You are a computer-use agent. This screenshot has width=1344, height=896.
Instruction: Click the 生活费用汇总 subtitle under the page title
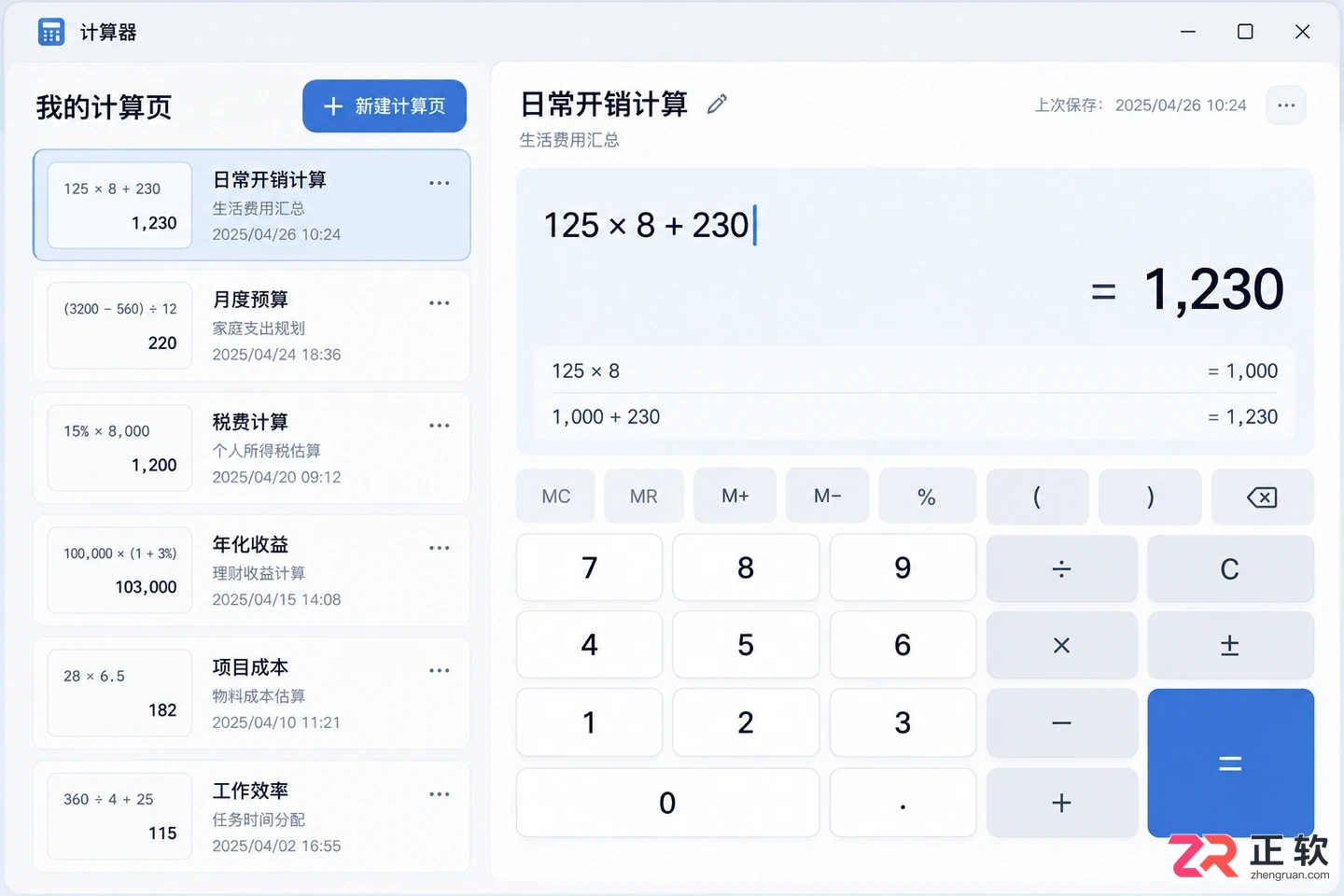point(569,140)
